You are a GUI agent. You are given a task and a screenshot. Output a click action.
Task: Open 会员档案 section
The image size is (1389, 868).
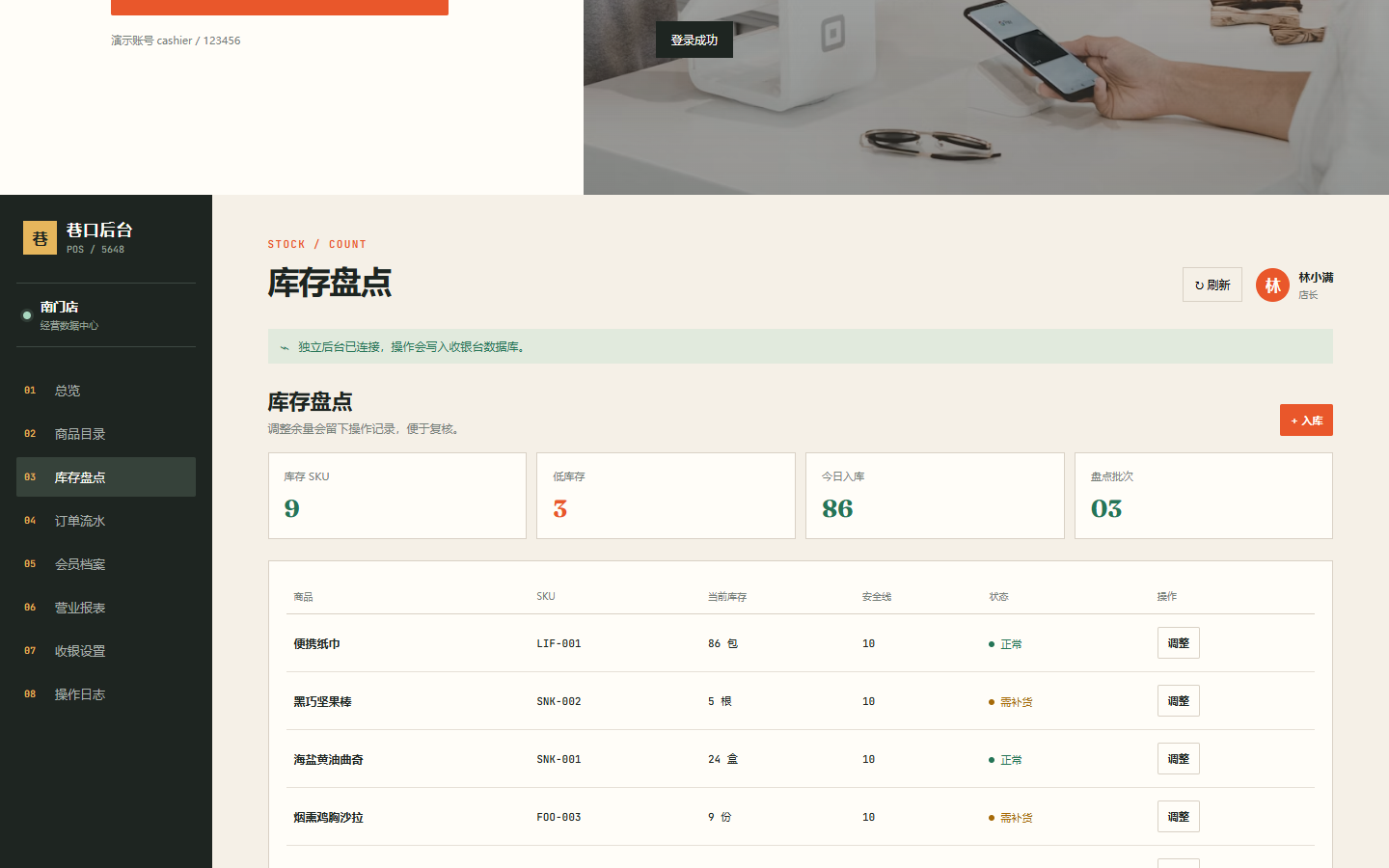(106, 564)
